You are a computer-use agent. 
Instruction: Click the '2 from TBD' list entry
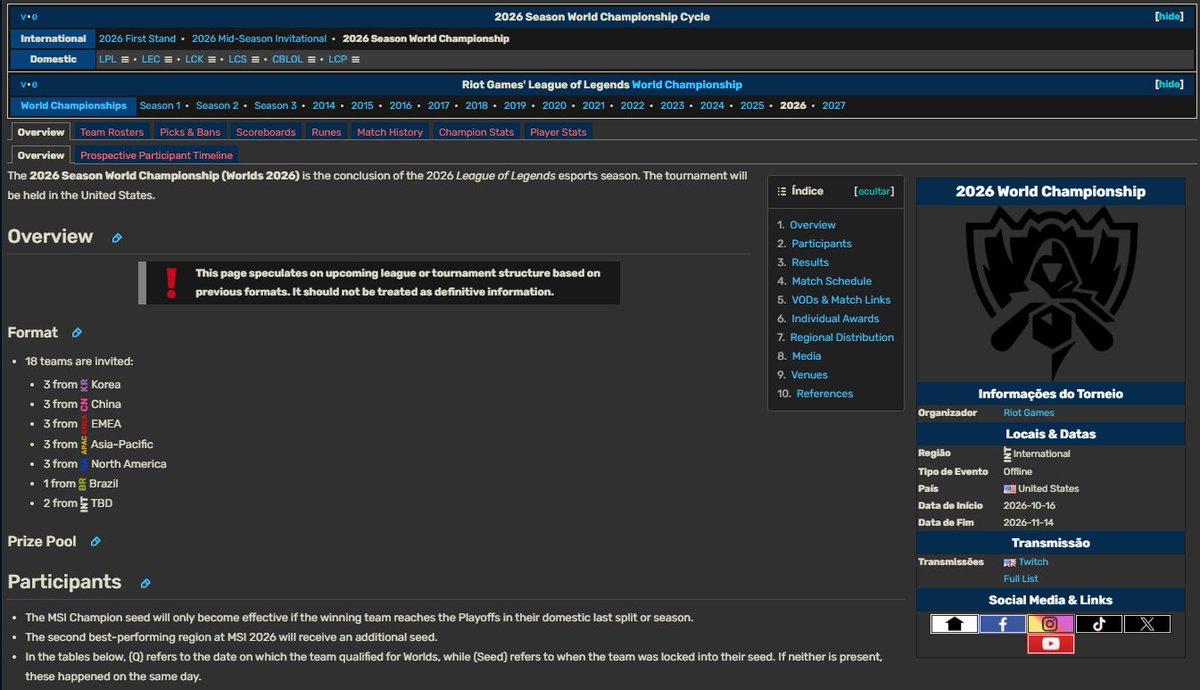[78, 504]
